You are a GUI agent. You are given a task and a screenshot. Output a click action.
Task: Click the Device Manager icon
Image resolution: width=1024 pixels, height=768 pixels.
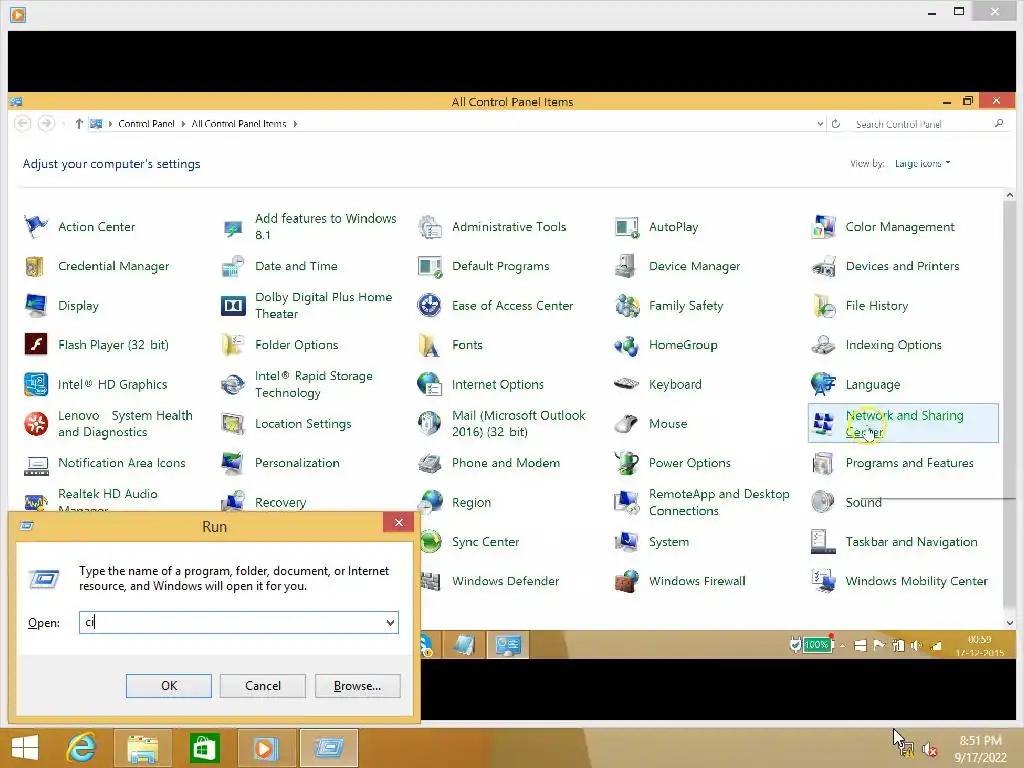pyautogui.click(x=627, y=266)
